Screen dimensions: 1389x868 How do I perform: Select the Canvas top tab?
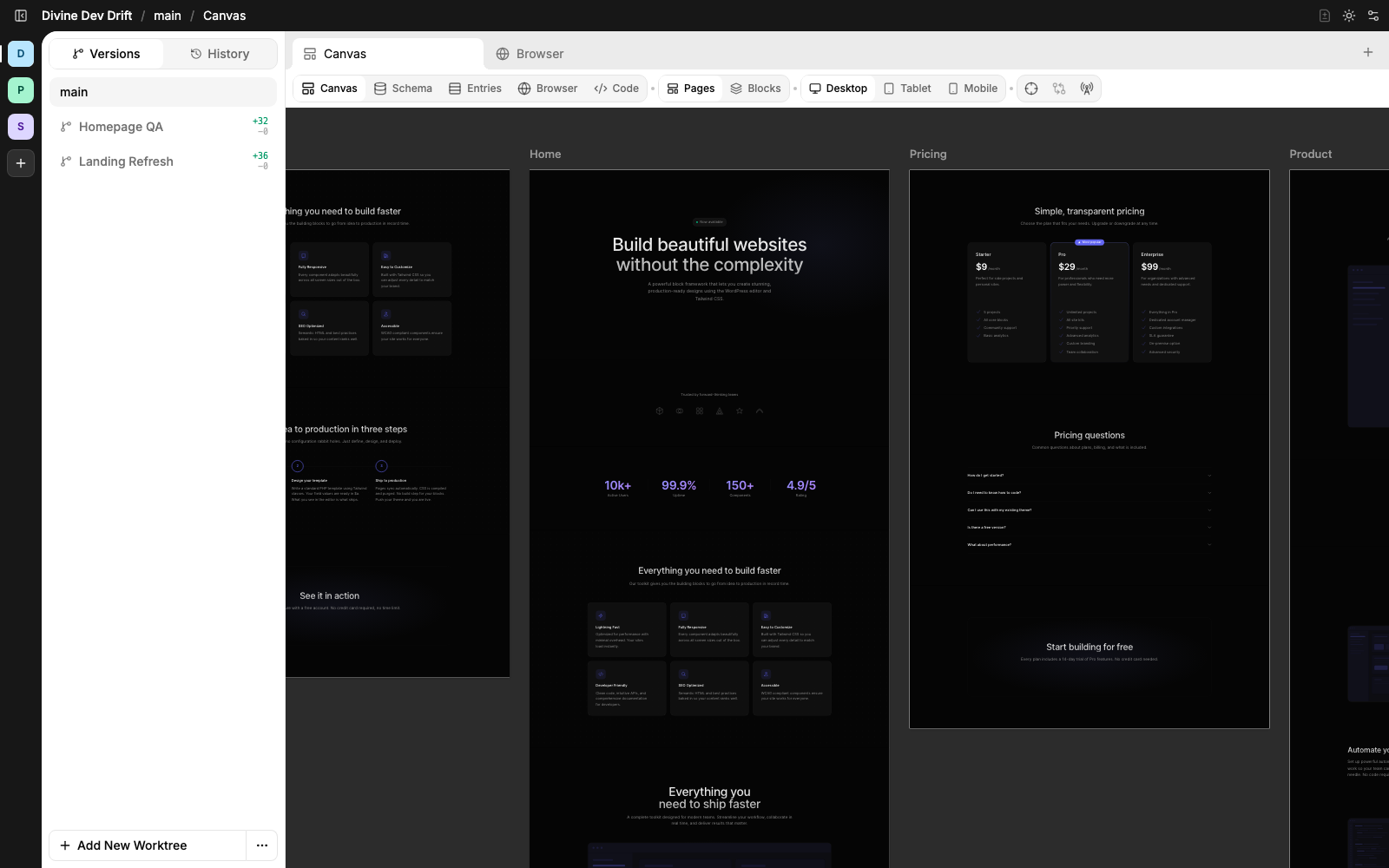tap(387, 54)
